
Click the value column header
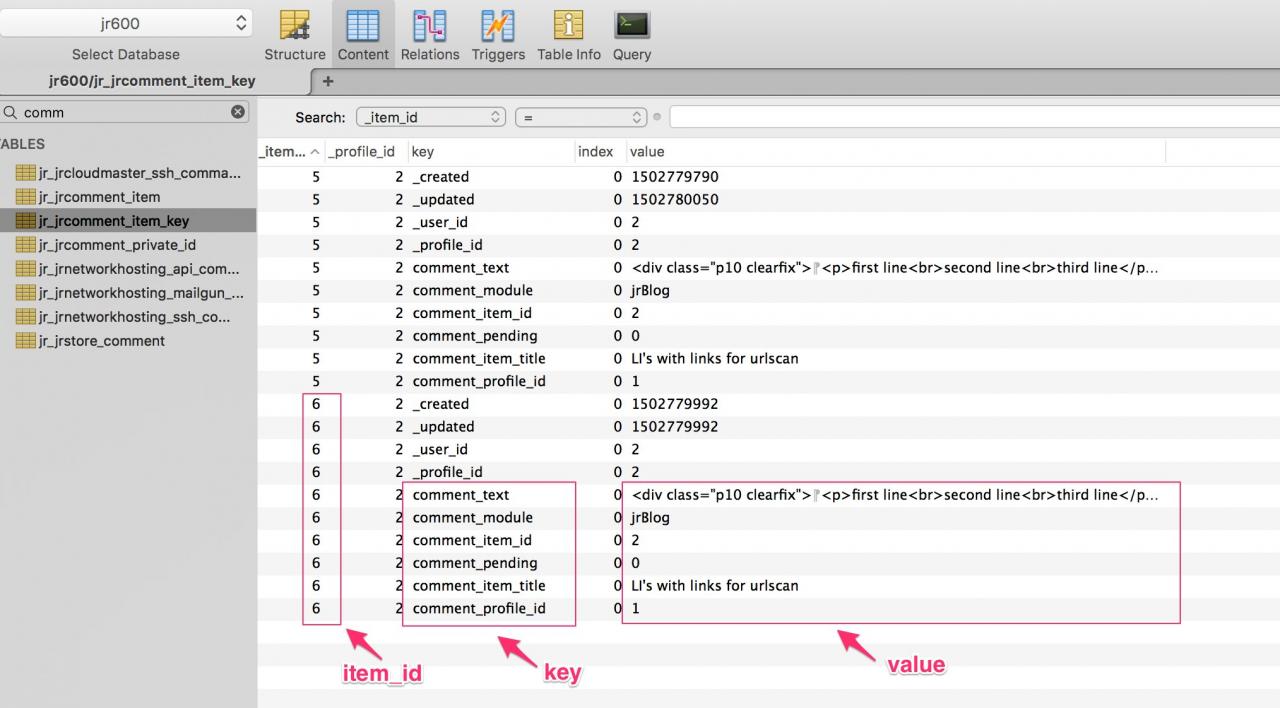(646, 152)
